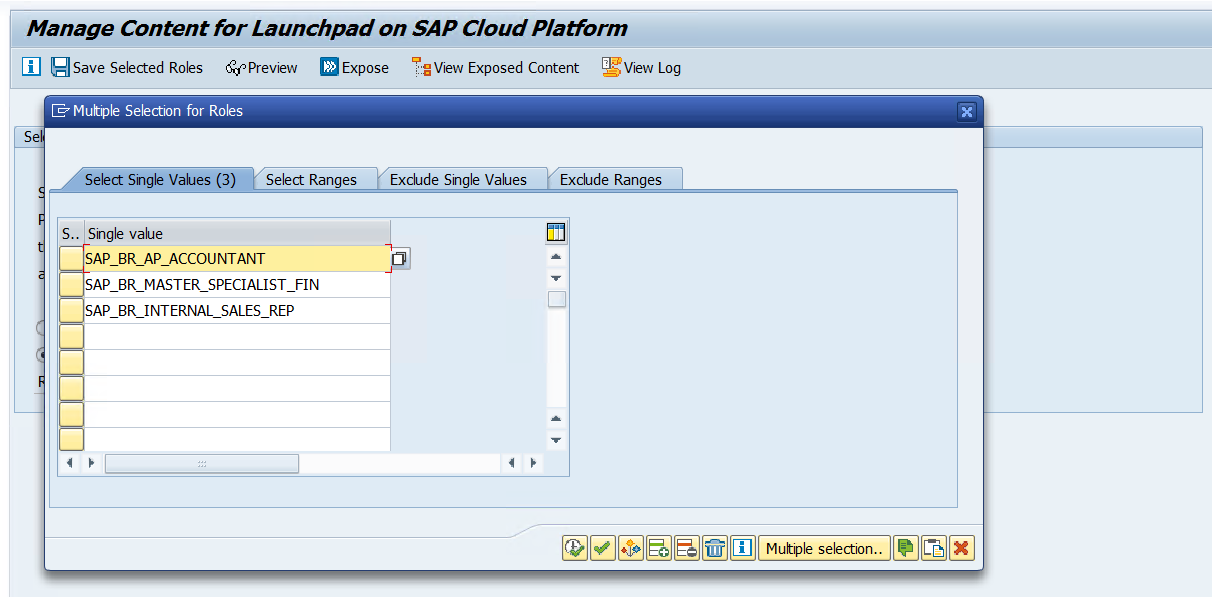Toggle row selector for SAP_BR_INTERNAL_SALES_REP
This screenshot has width=1212, height=597.
(x=71, y=311)
